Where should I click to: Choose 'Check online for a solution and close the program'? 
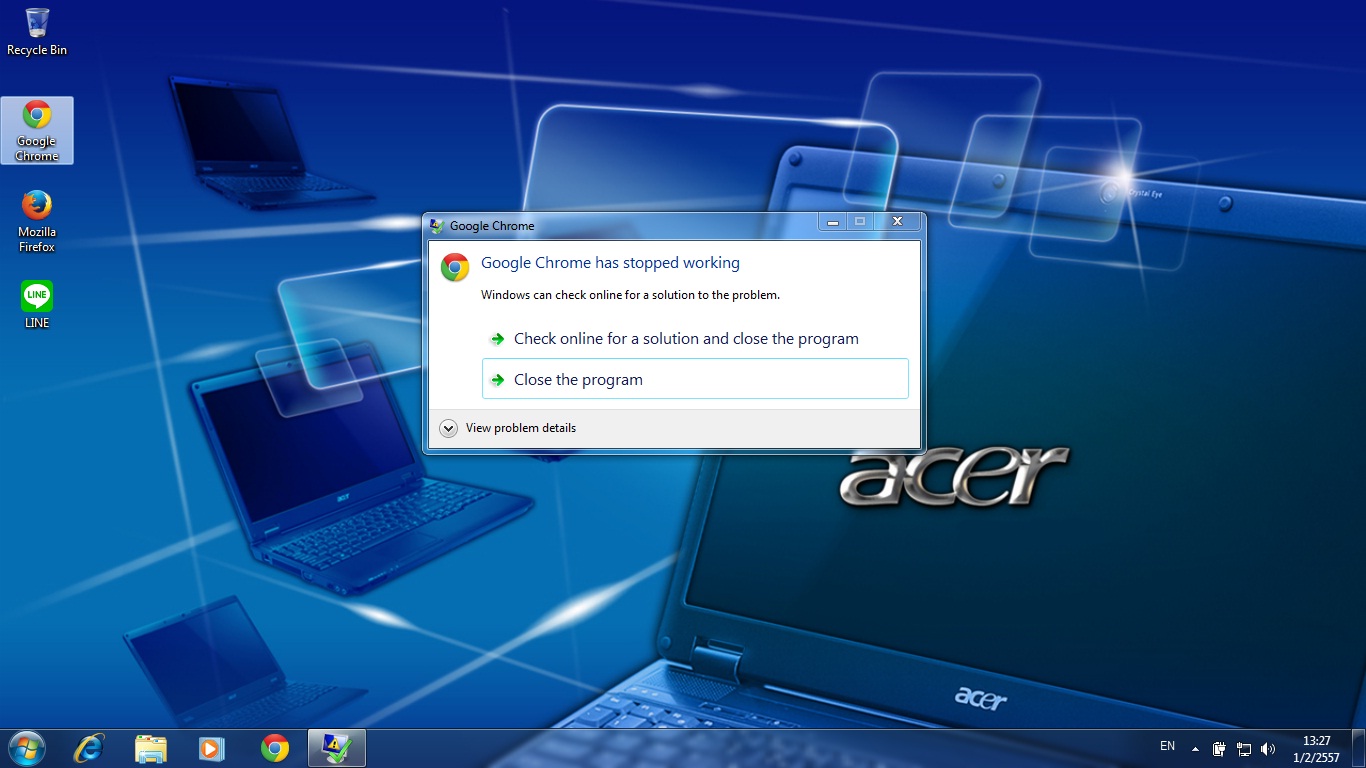tap(695, 339)
